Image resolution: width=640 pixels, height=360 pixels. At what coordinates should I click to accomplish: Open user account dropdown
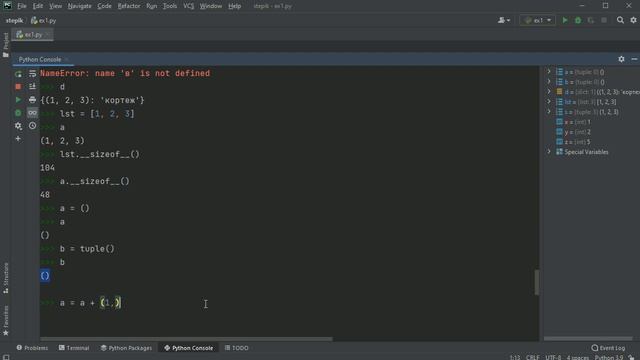[504, 20]
